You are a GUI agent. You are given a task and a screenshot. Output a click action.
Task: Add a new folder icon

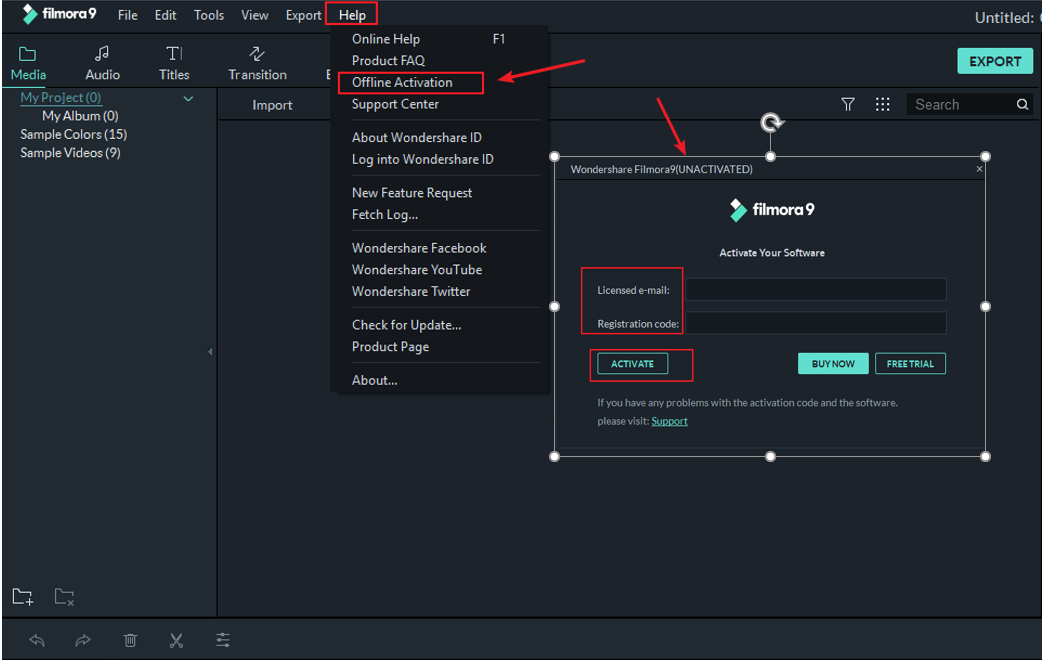tap(23, 597)
